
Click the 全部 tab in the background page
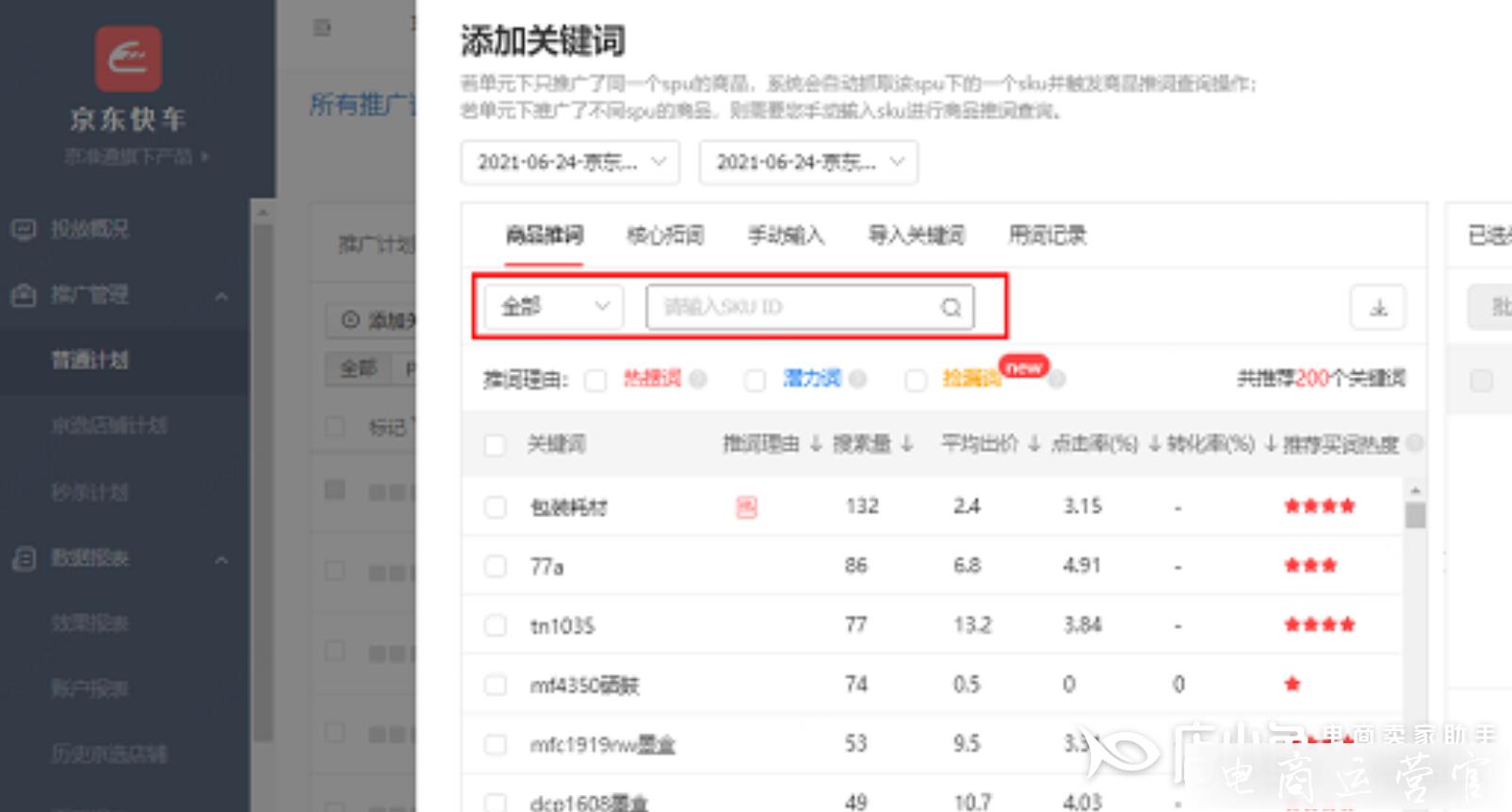point(358,368)
